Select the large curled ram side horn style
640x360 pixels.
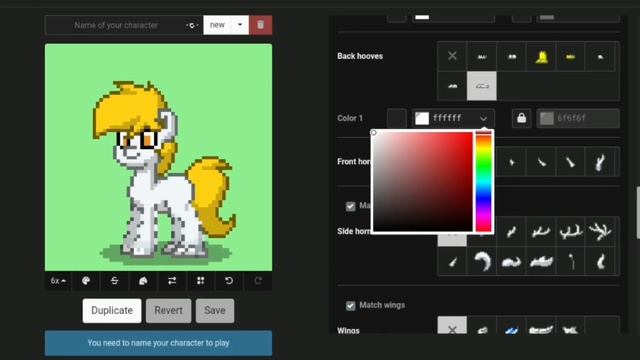(482, 262)
